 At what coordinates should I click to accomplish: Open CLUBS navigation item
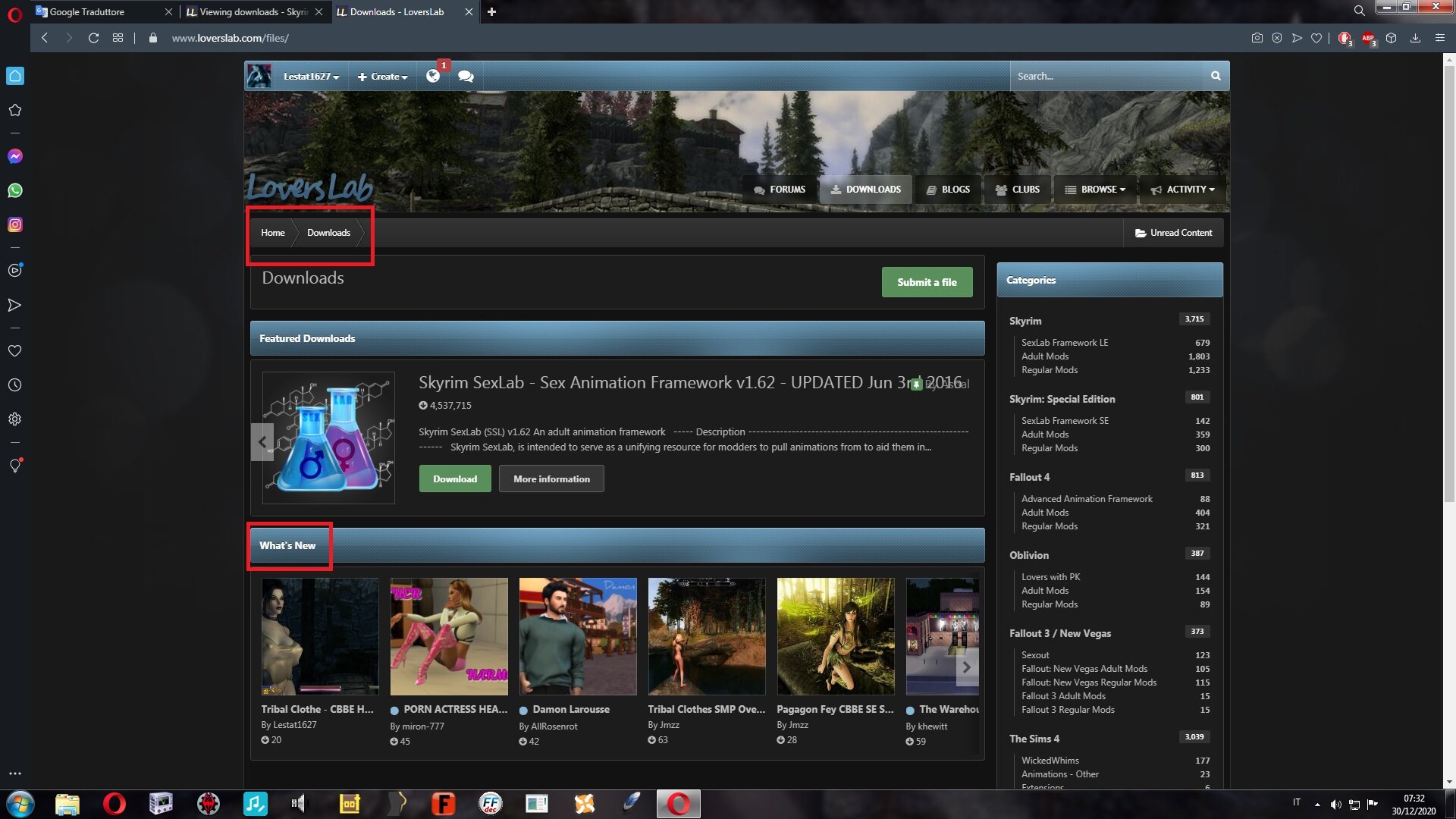pos(1017,190)
